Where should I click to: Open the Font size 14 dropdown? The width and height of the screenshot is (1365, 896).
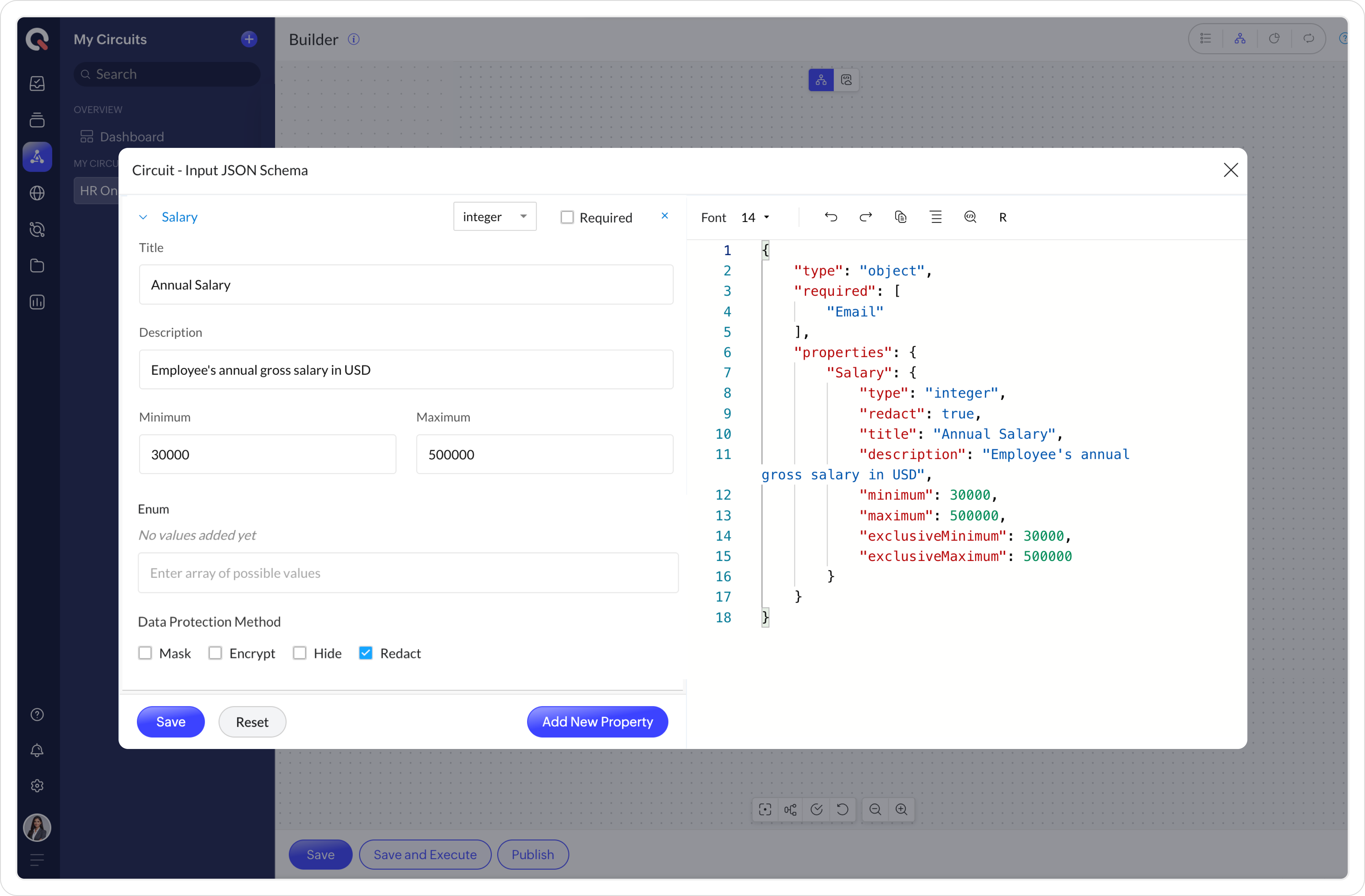(x=755, y=217)
